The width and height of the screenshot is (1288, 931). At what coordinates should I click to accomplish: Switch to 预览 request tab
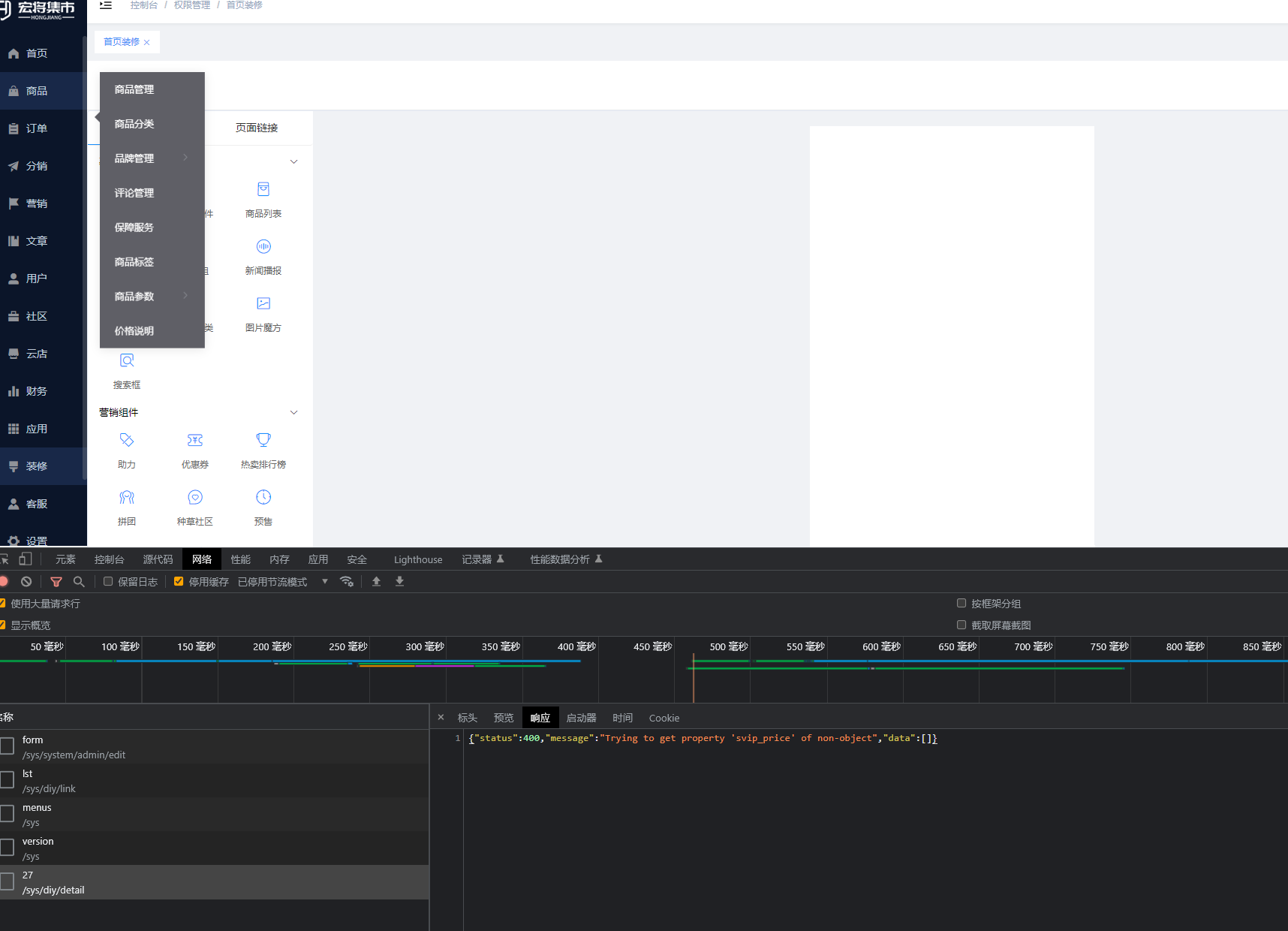click(504, 718)
